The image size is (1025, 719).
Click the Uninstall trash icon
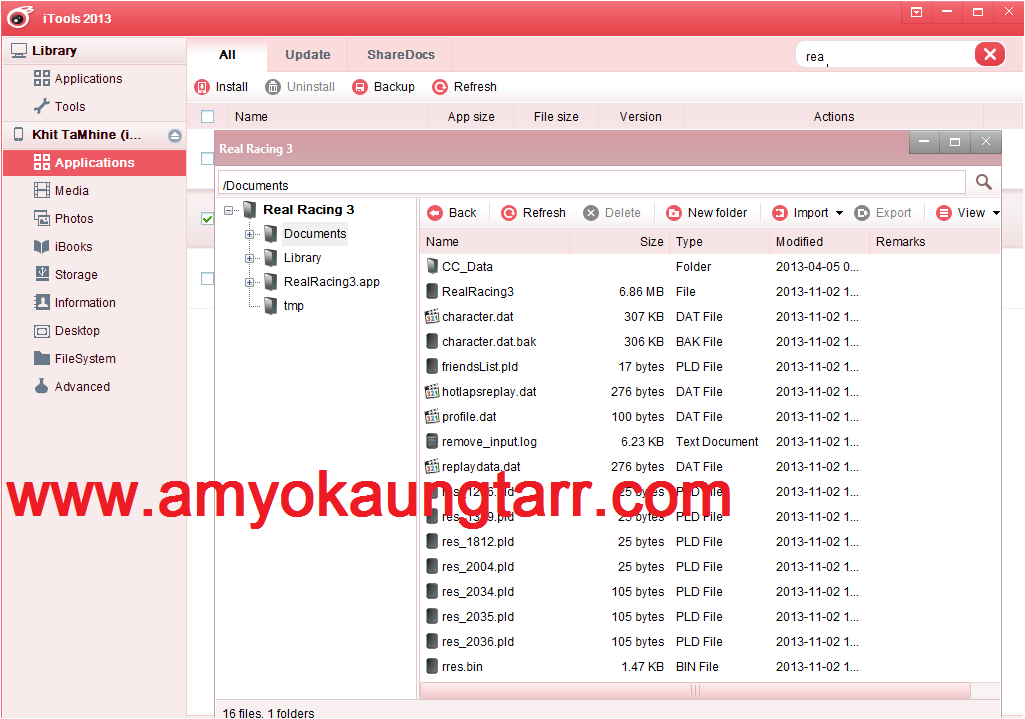coord(273,87)
